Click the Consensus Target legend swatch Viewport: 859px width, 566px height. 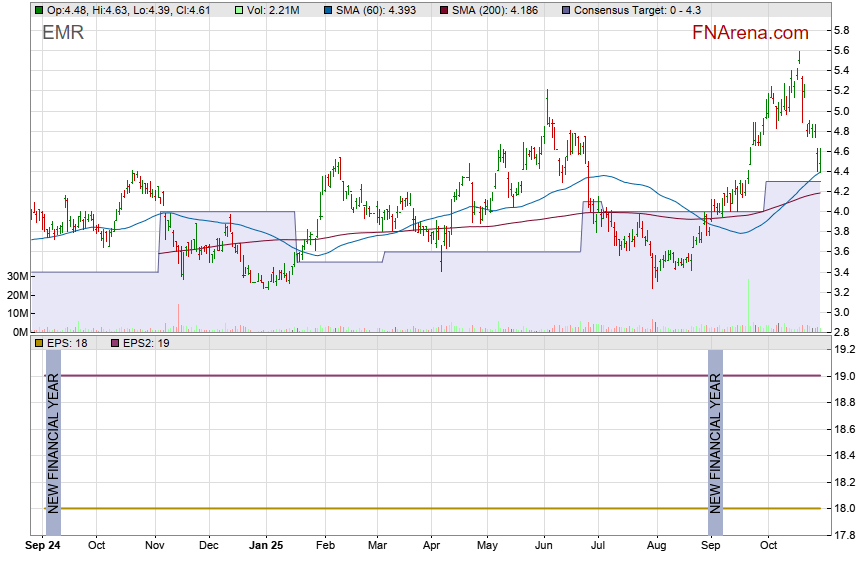click(566, 10)
